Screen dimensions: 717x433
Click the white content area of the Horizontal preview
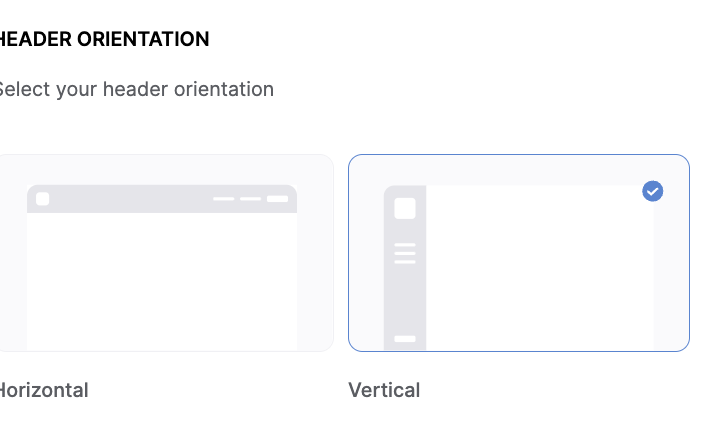[x=162, y=282]
